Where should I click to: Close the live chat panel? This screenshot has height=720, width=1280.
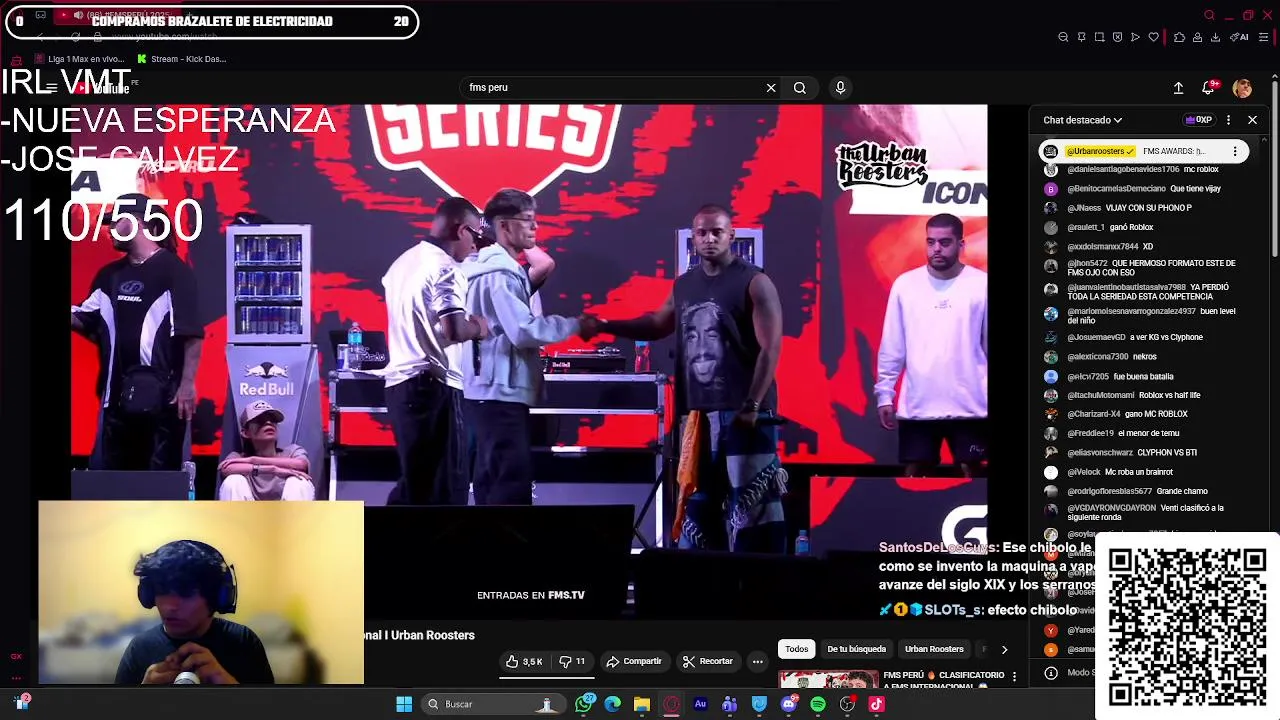(1252, 120)
